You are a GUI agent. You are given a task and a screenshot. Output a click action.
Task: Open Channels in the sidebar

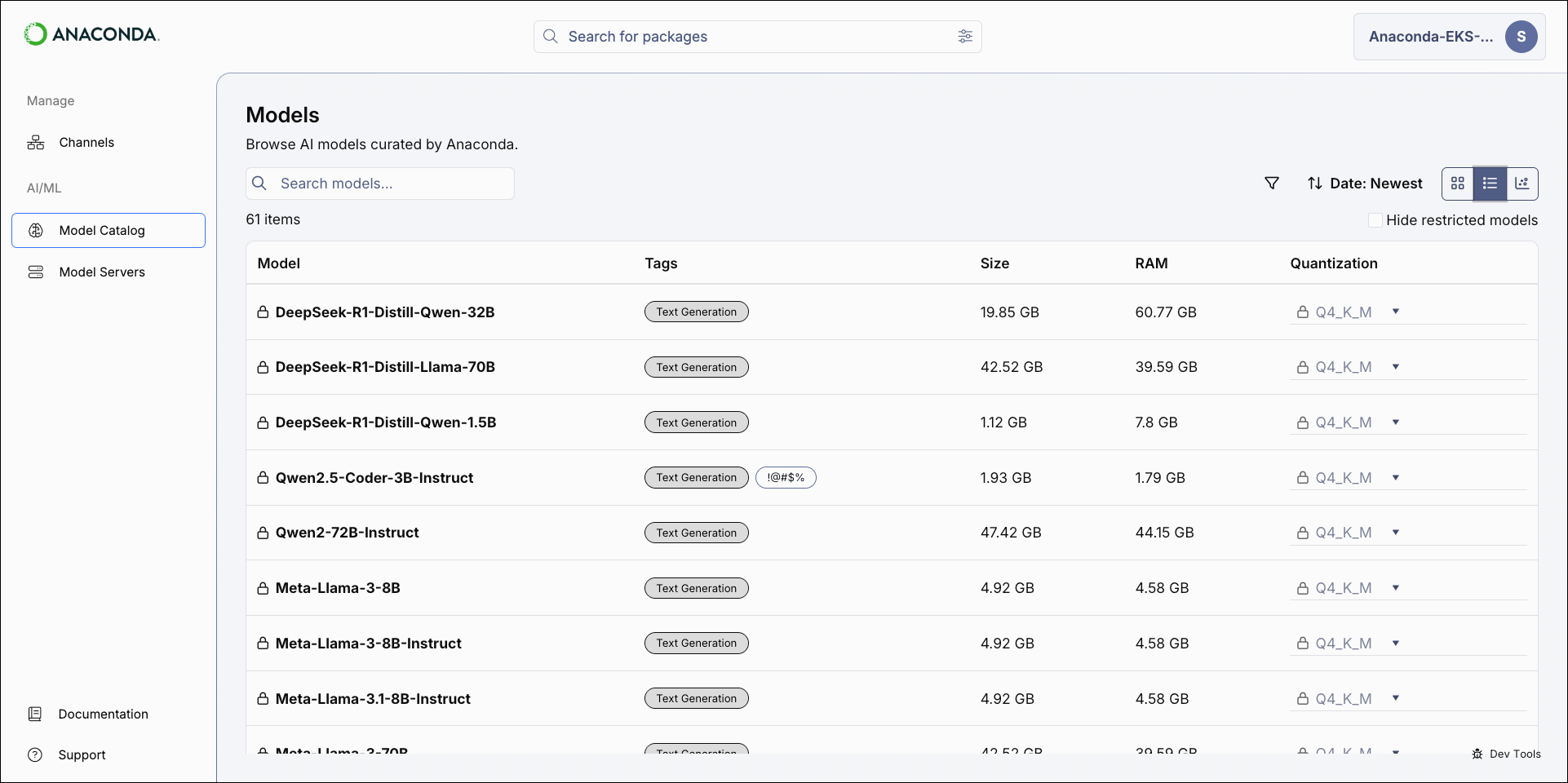[x=109, y=143]
